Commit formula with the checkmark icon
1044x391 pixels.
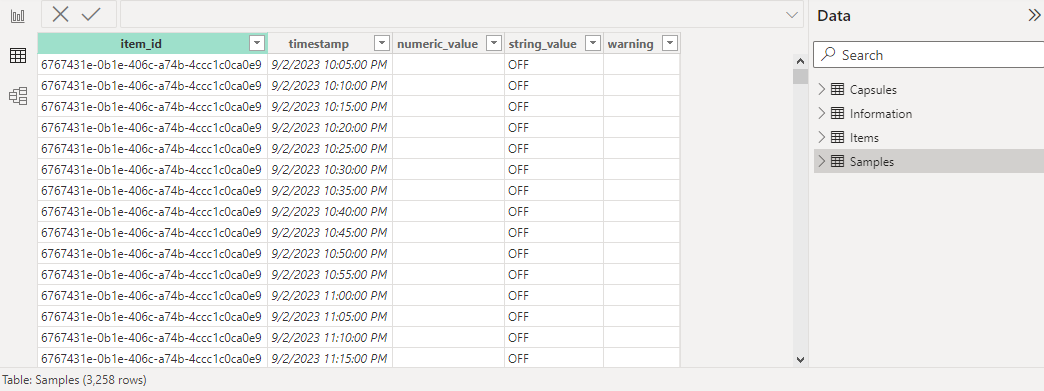[91, 14]
